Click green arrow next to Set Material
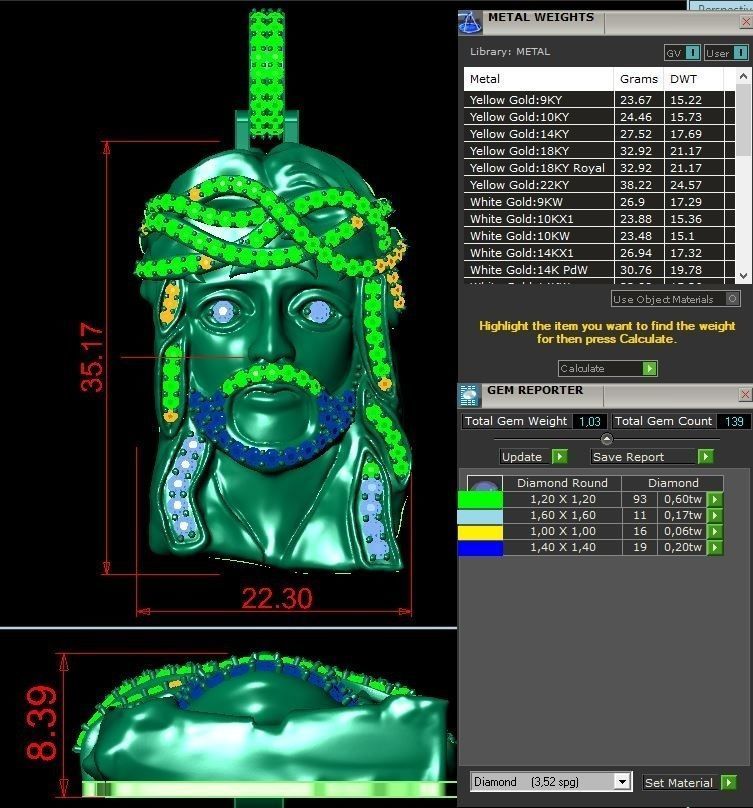The width and height of the screenshot is (753, 808). click(x=728, y=783)
